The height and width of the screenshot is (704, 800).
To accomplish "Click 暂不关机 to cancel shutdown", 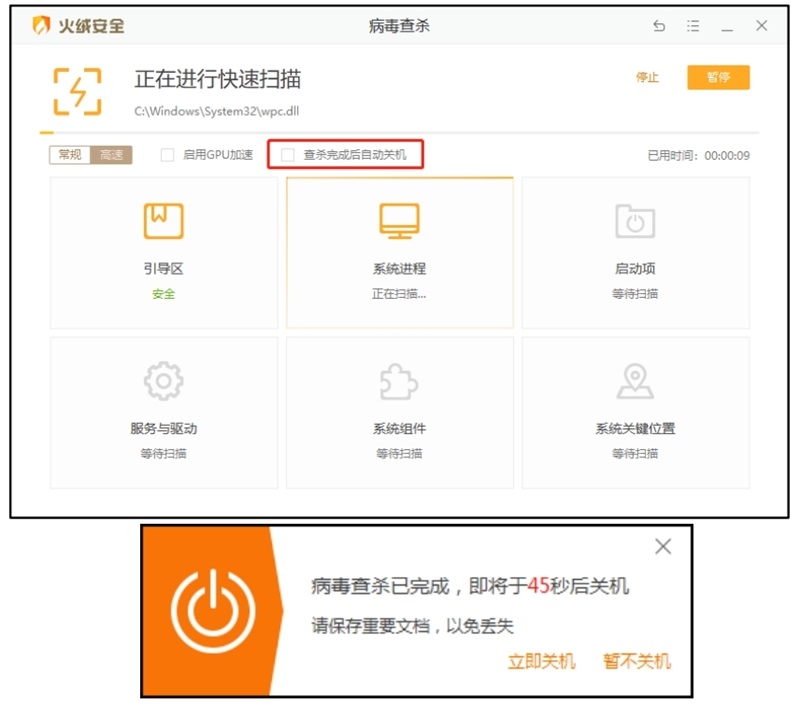I will tap(637, 661).
